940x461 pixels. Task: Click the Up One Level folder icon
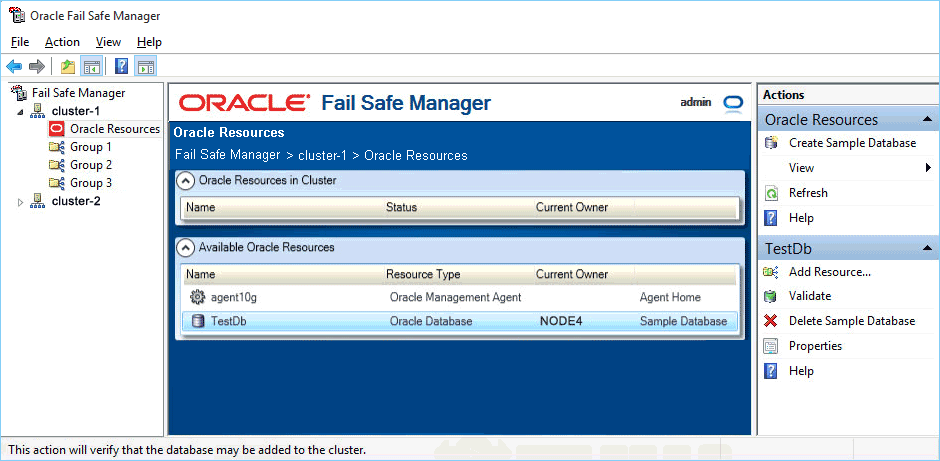(67, 67)
